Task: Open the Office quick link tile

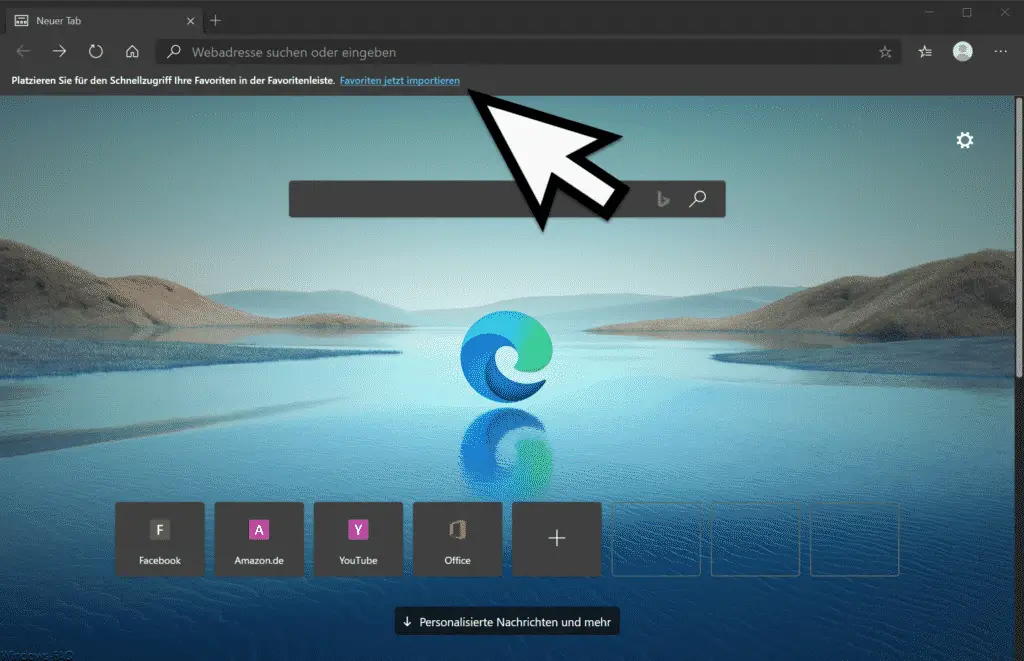Action: point(458,539)
